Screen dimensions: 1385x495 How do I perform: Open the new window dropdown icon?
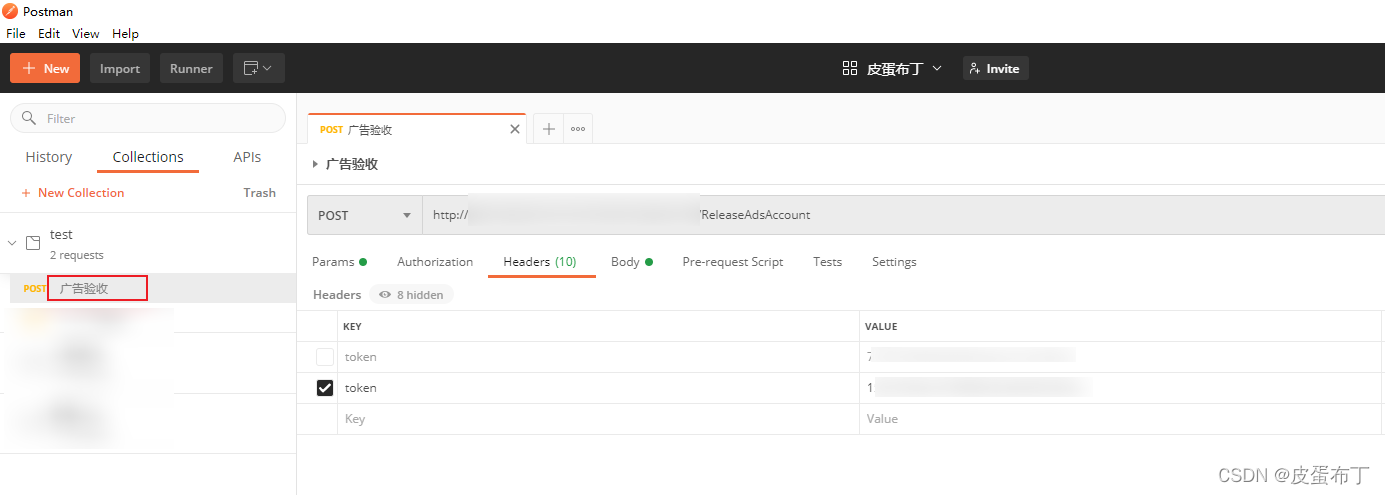click(259, 68)
